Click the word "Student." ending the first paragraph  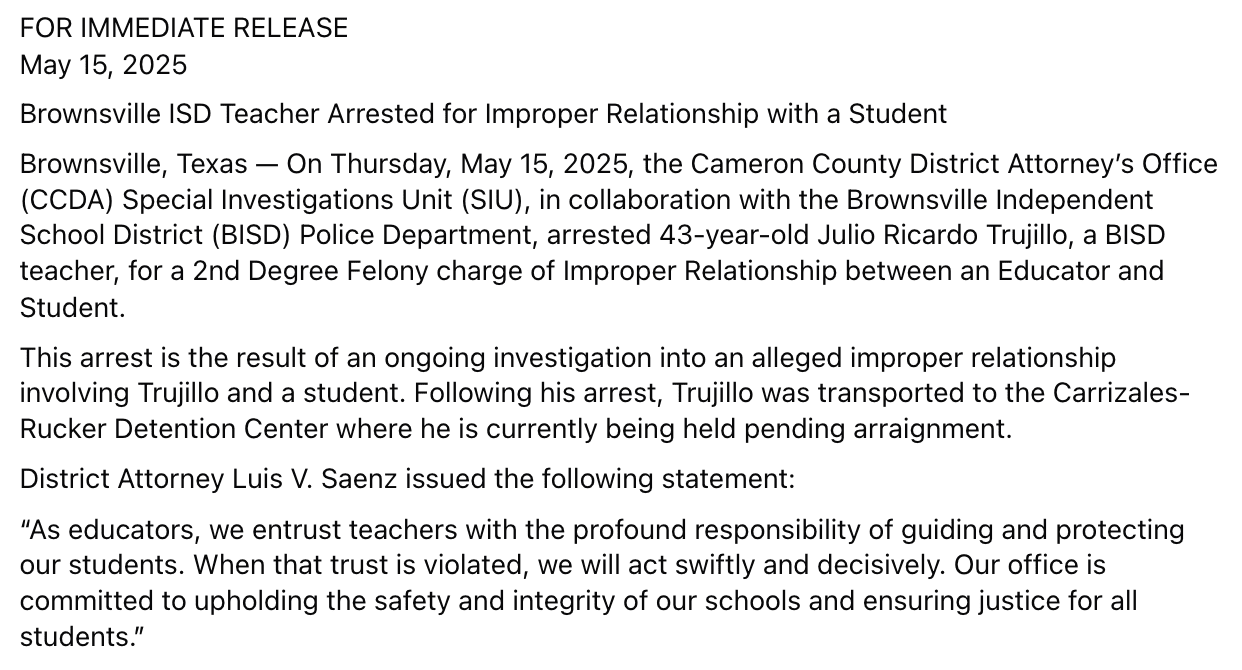(x=73, y=310)
